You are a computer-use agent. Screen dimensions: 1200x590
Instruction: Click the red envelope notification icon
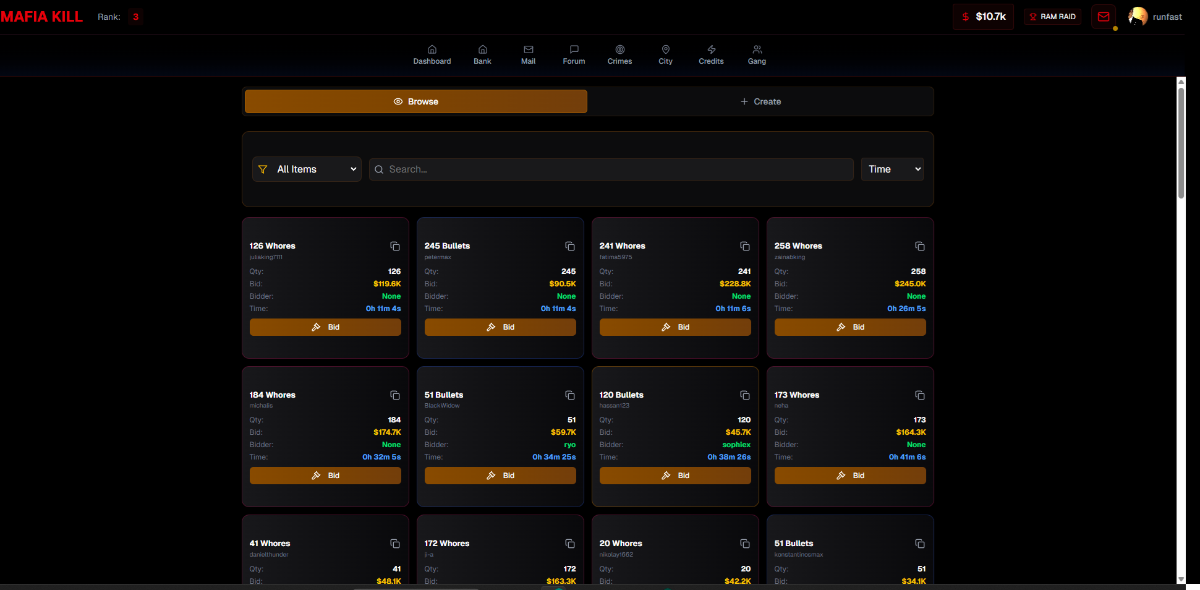(x=1103, y=16)
